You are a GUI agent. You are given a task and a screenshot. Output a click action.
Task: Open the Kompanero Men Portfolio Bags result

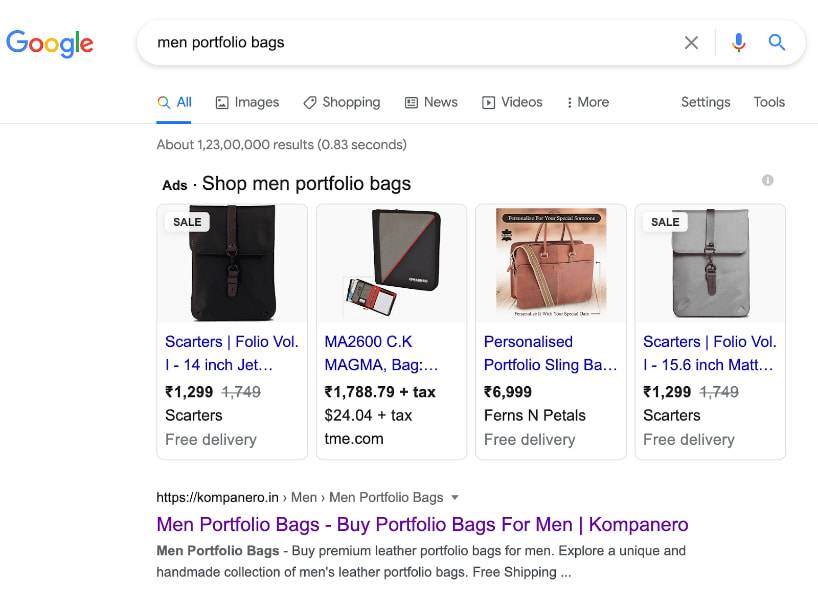pyautogui.click(x=422, y=524)
